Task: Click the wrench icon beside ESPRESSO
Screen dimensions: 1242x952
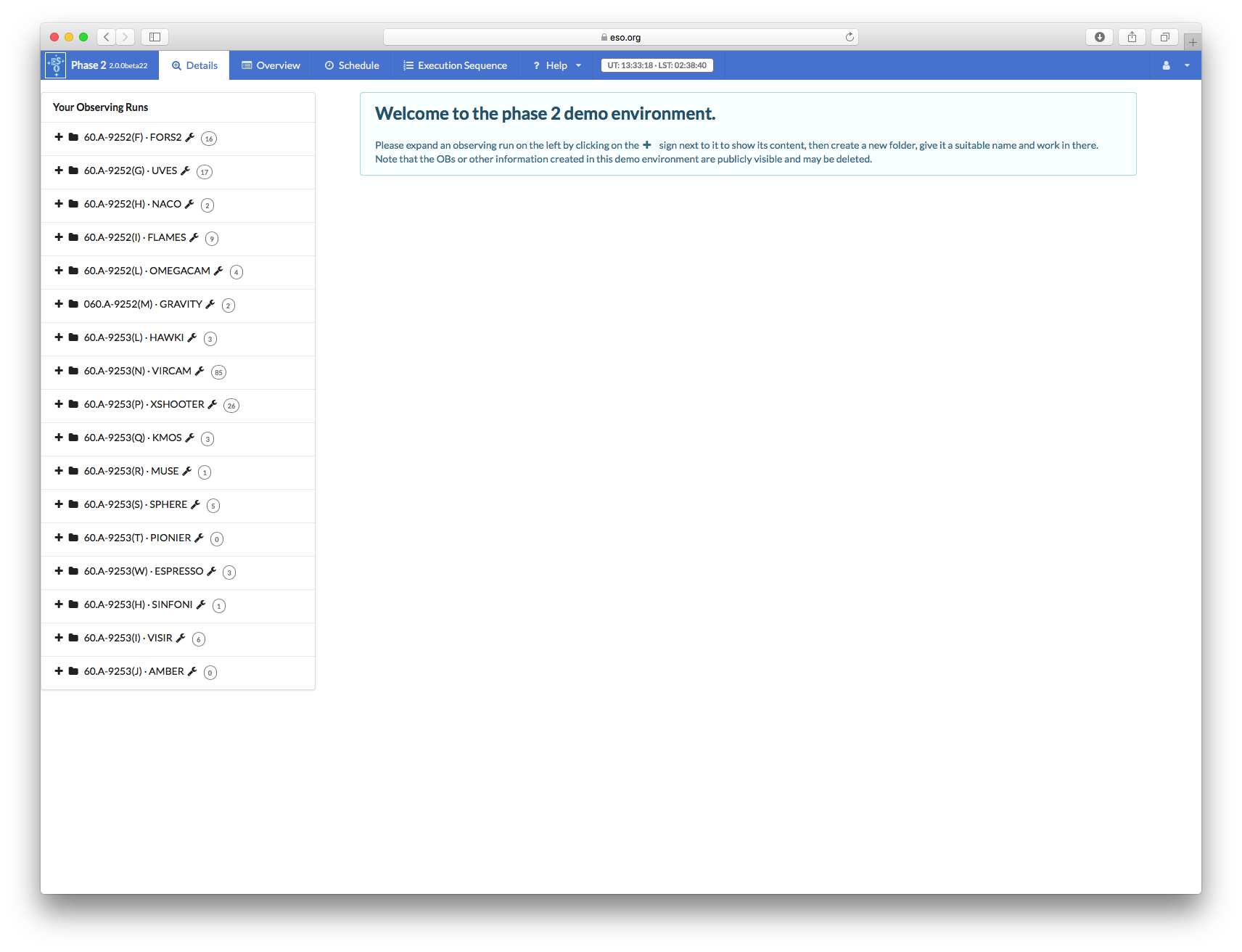Action: 212,571
